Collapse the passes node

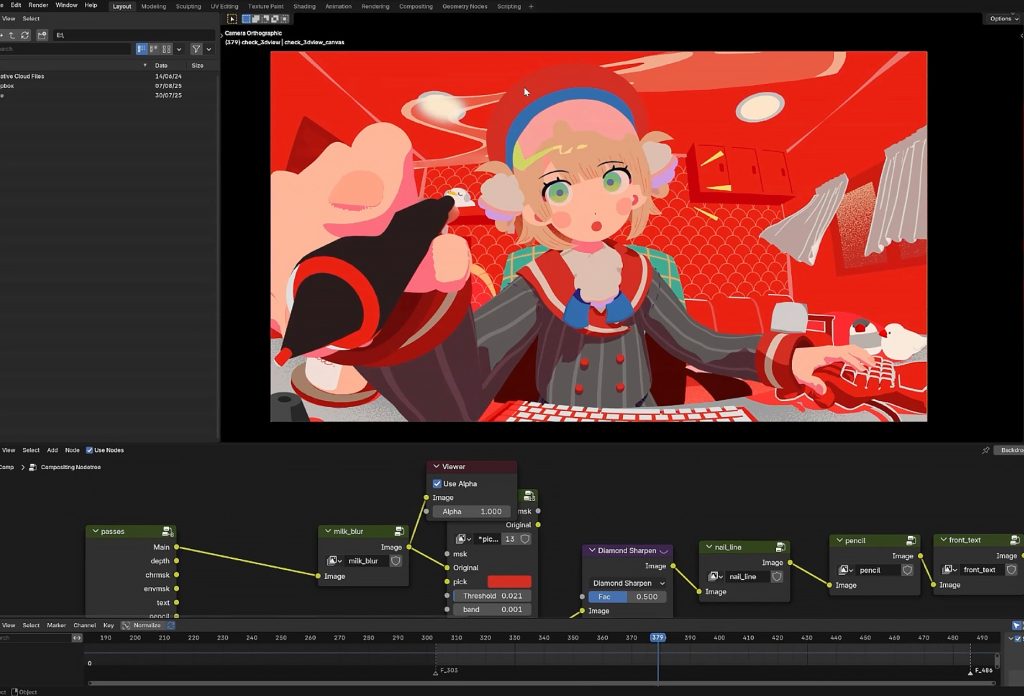pyautogui.click(x=95, y=531)
